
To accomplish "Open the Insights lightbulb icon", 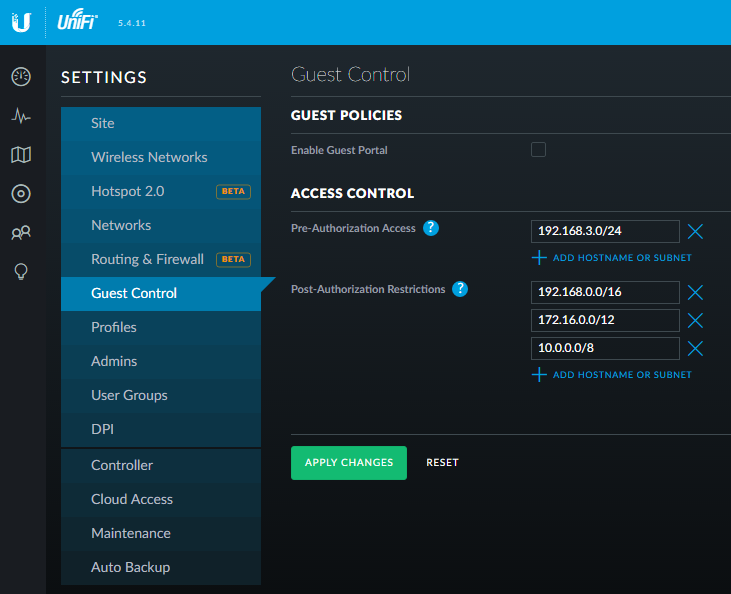I will tap(21, 272).
